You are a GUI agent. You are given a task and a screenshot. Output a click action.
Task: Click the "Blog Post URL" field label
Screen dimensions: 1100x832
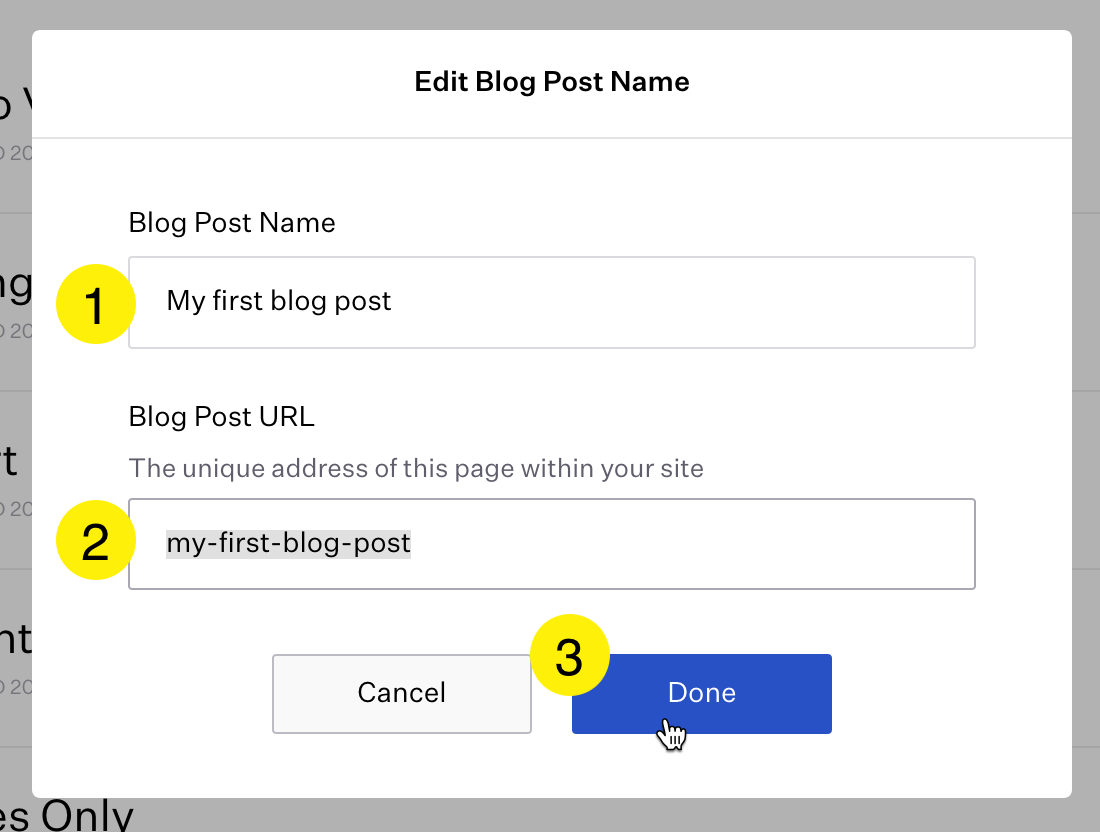(222, 417)
